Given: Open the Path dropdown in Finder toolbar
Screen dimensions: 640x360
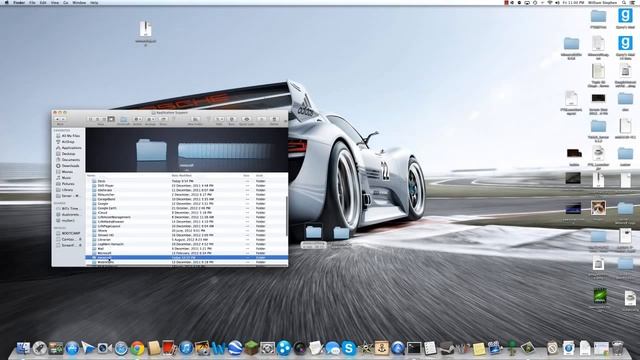Looking at the screenshot, I should click(219, 119).
